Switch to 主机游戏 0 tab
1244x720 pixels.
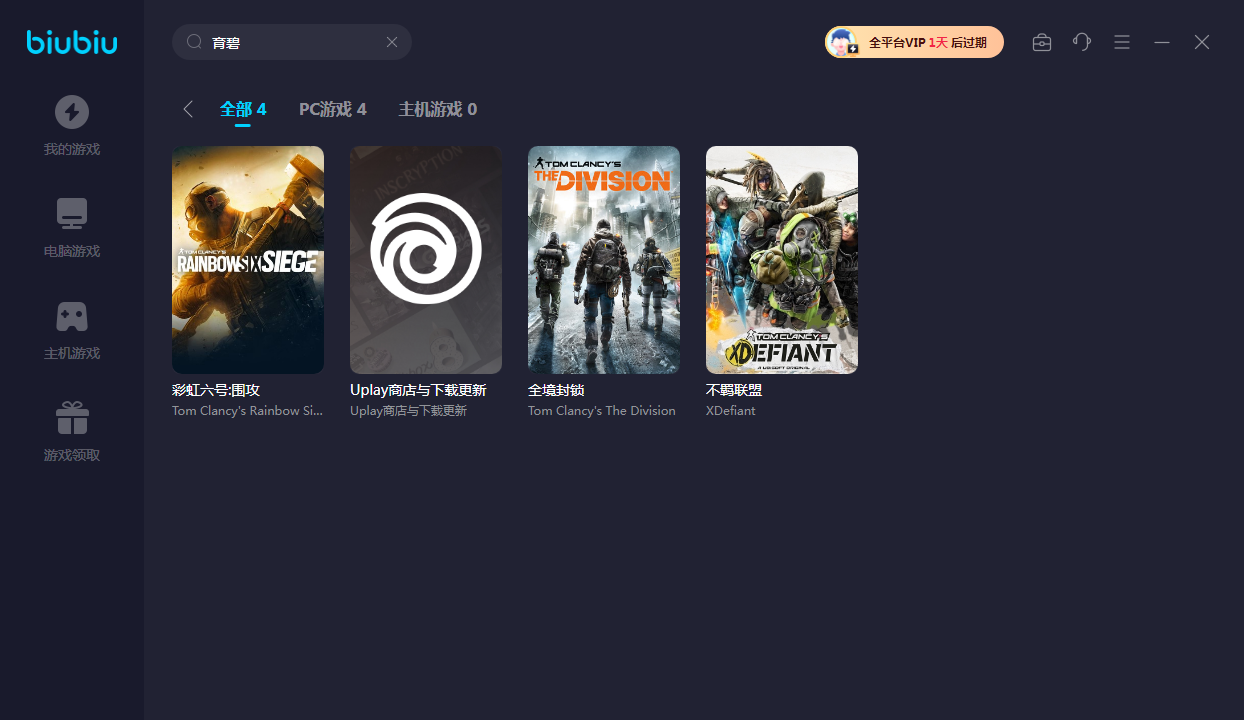coord(438,109)
